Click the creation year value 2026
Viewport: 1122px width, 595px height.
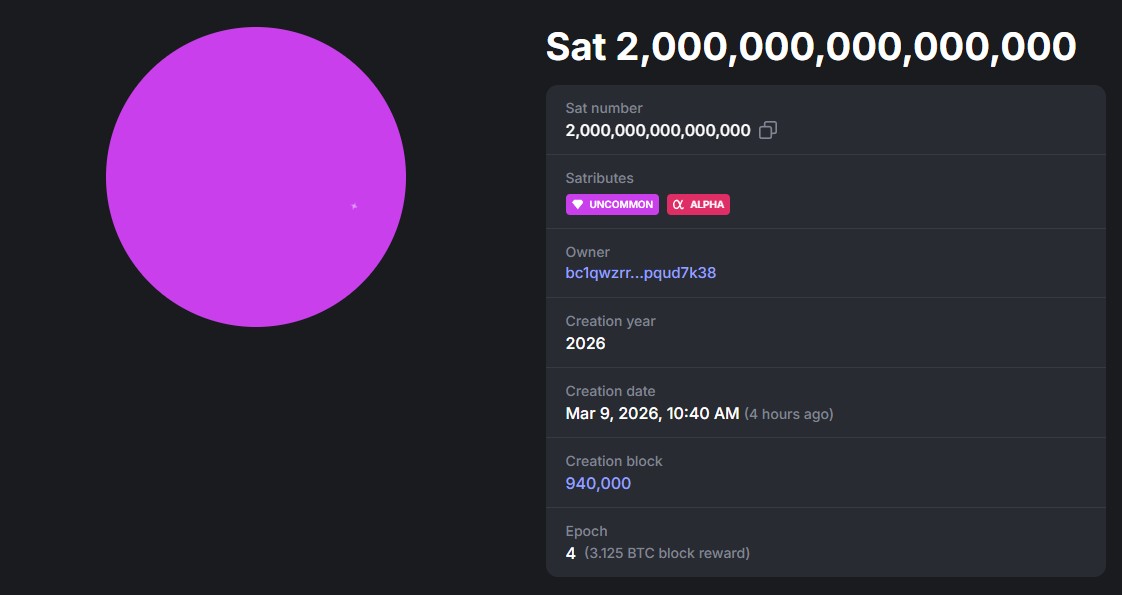click(x=586, y=344)
